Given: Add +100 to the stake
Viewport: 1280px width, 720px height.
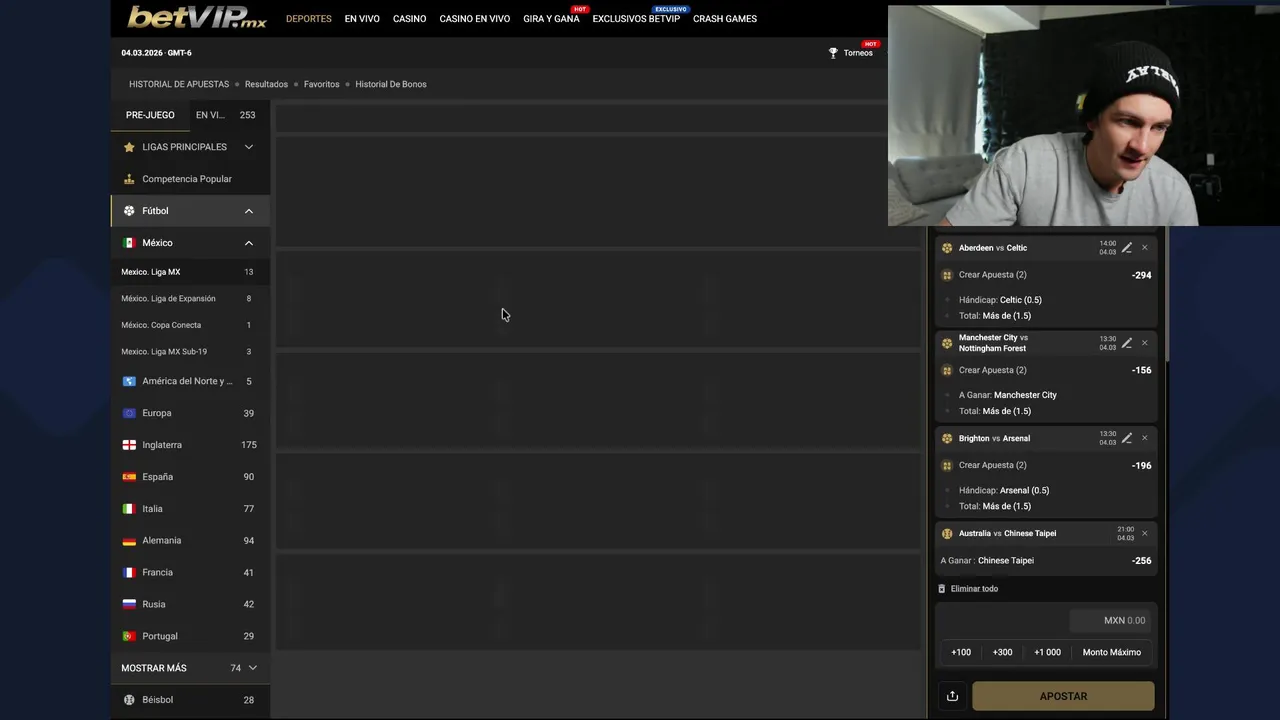Looking at the screenshot, I should [961, 652].
